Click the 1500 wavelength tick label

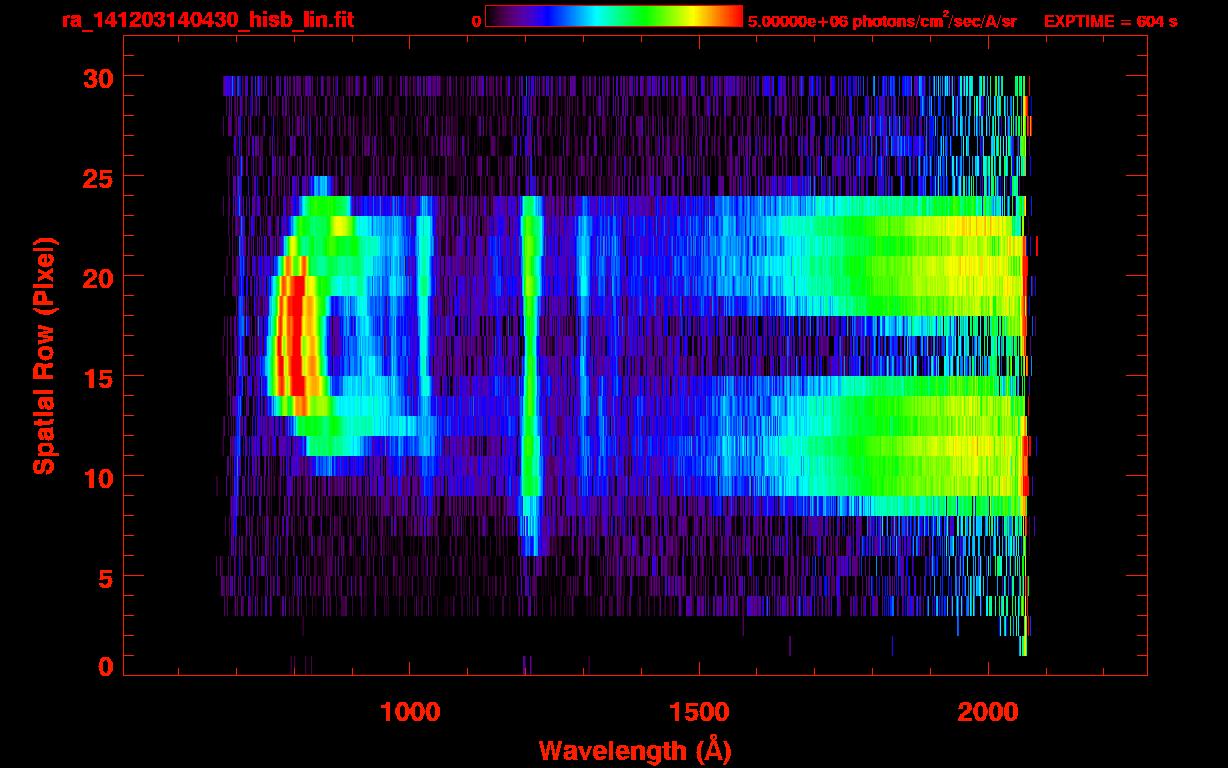pos(699,712)
